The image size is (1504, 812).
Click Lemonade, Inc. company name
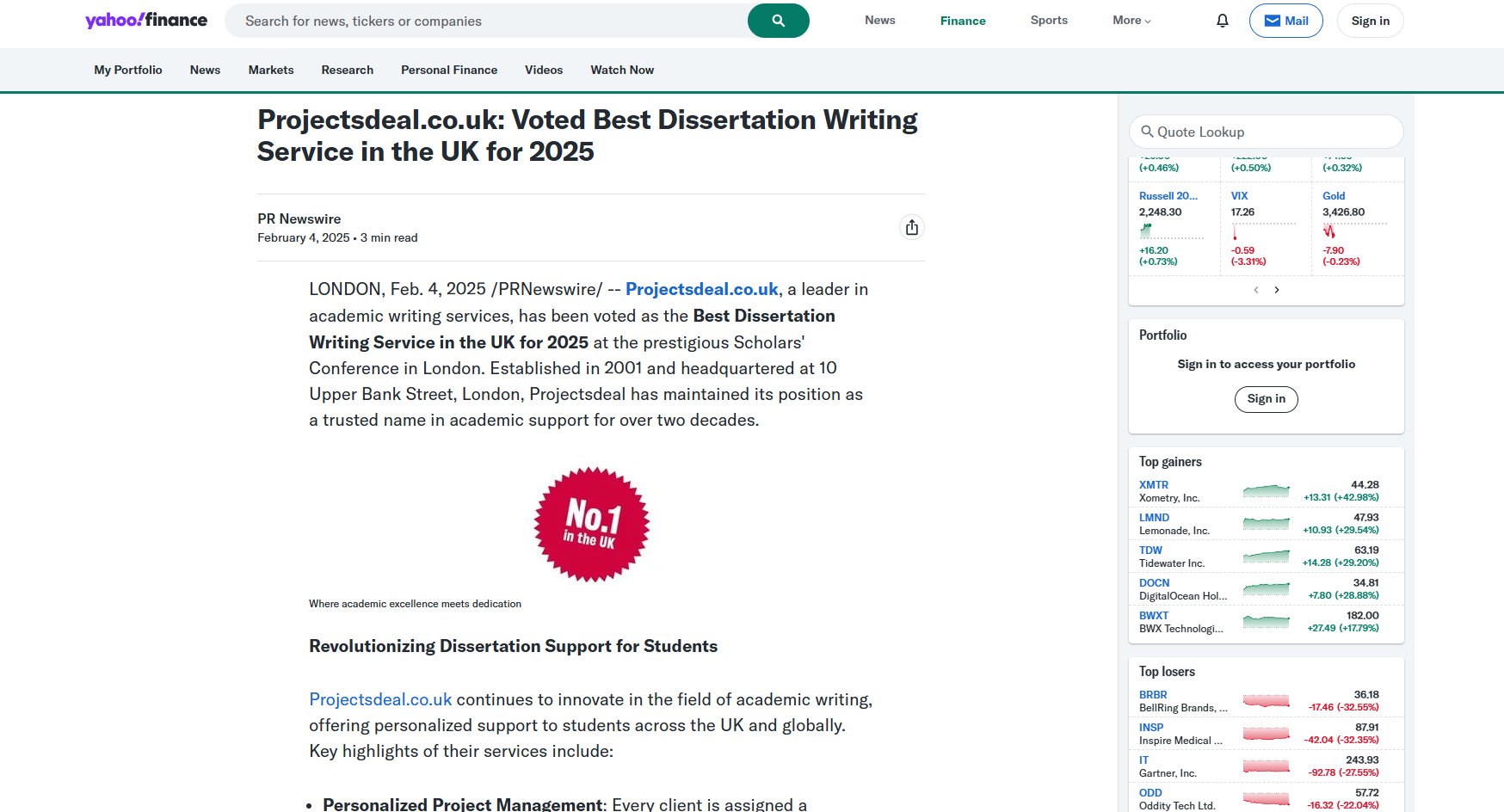coord(1174,531)
